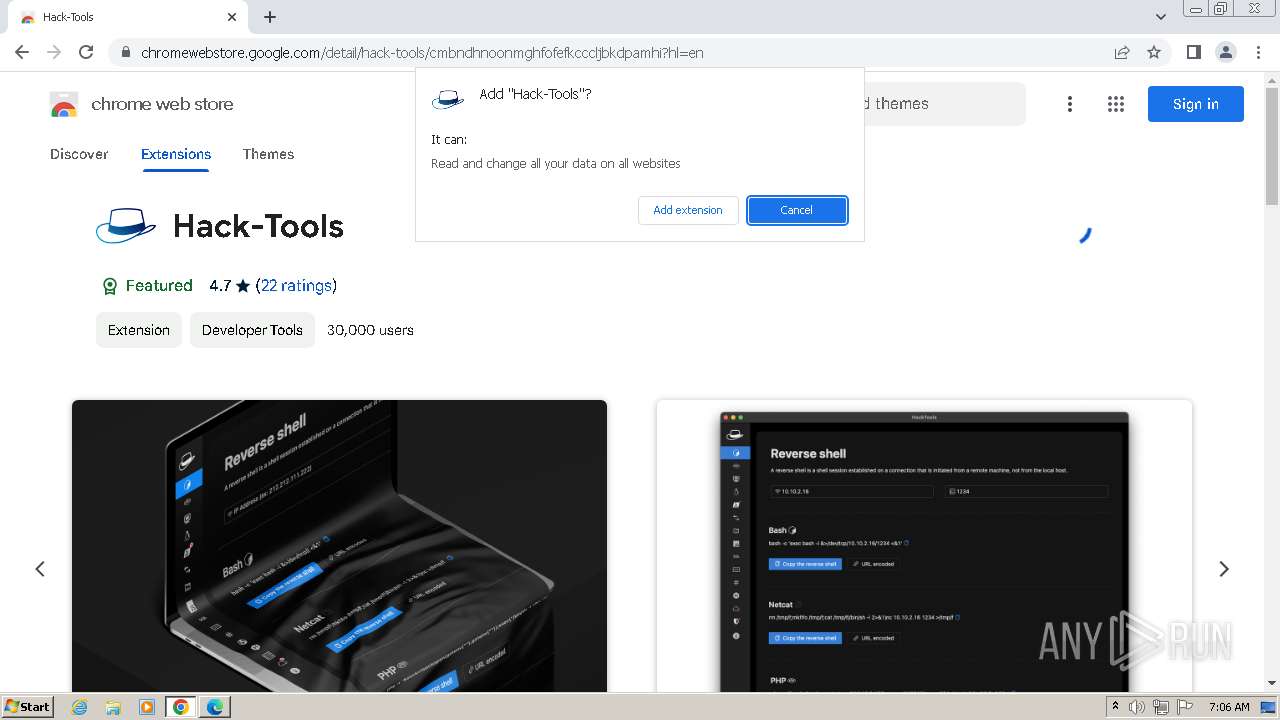Click the Chrome taskbar icon

pyautogui.click(x=181, y=707)
